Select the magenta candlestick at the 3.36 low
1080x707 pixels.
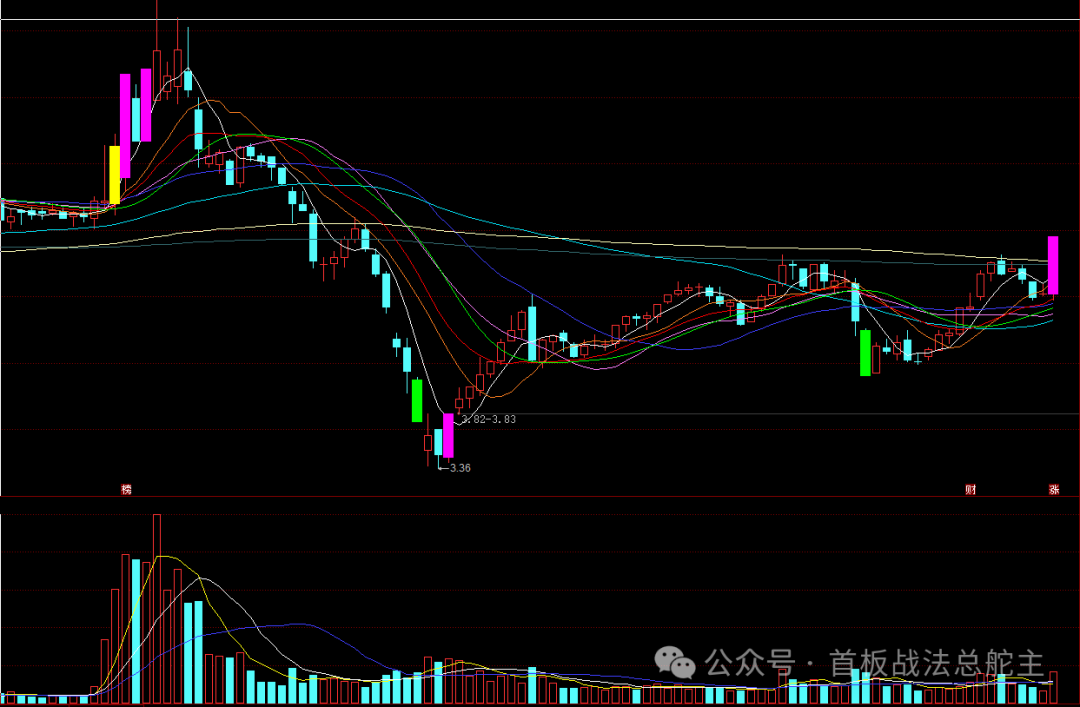tap(448, 436)
